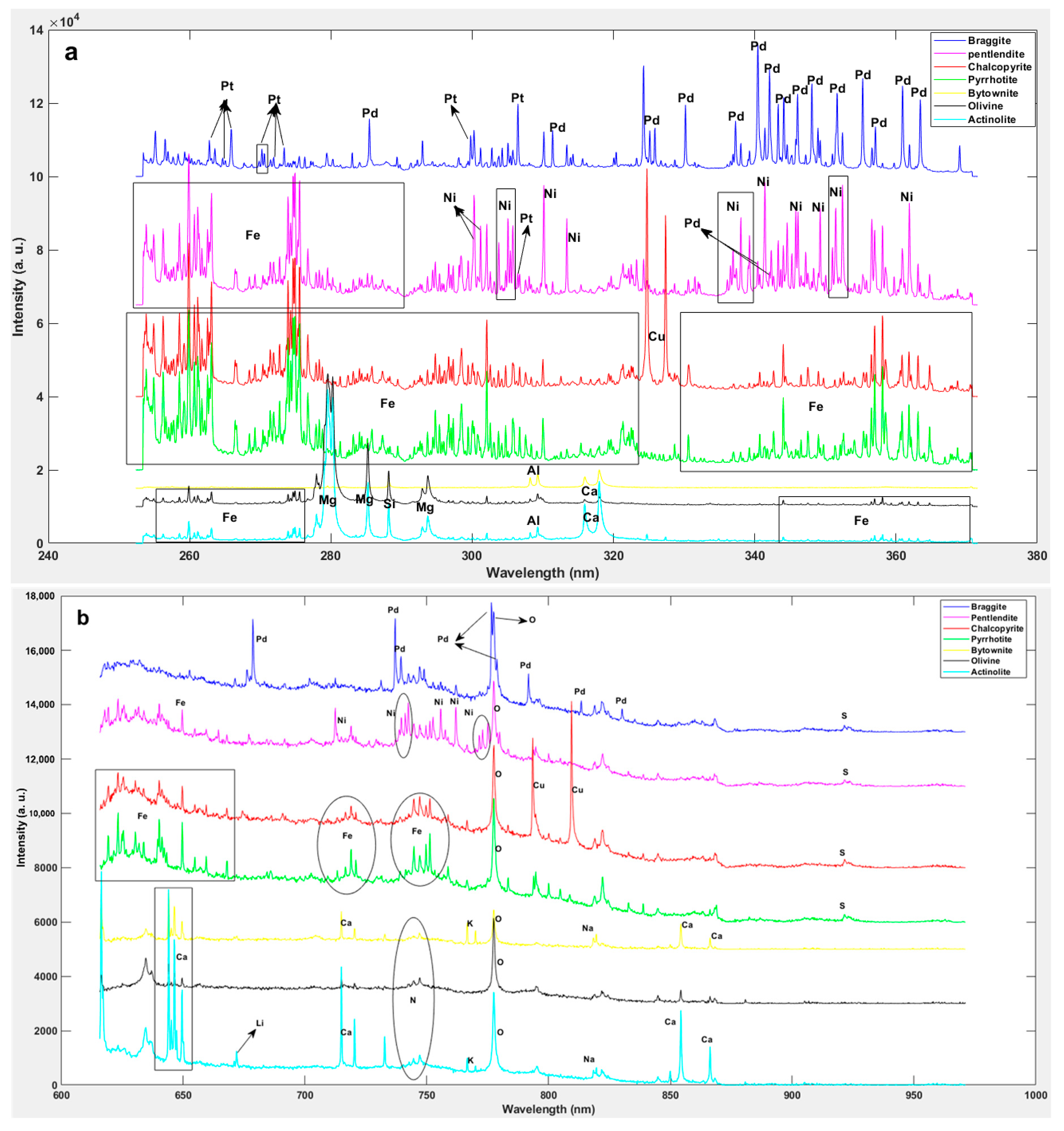Click the 320 x-axis tick label in panel a
Image resolution: width=1064 pixels, height=1131 pixels.
tap(613, 556)
